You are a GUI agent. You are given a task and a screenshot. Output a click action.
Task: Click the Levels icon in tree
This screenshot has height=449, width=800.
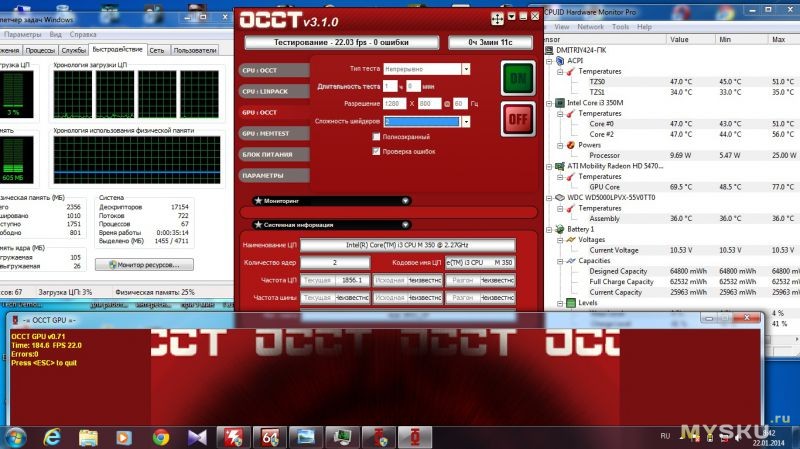[571, 303]
